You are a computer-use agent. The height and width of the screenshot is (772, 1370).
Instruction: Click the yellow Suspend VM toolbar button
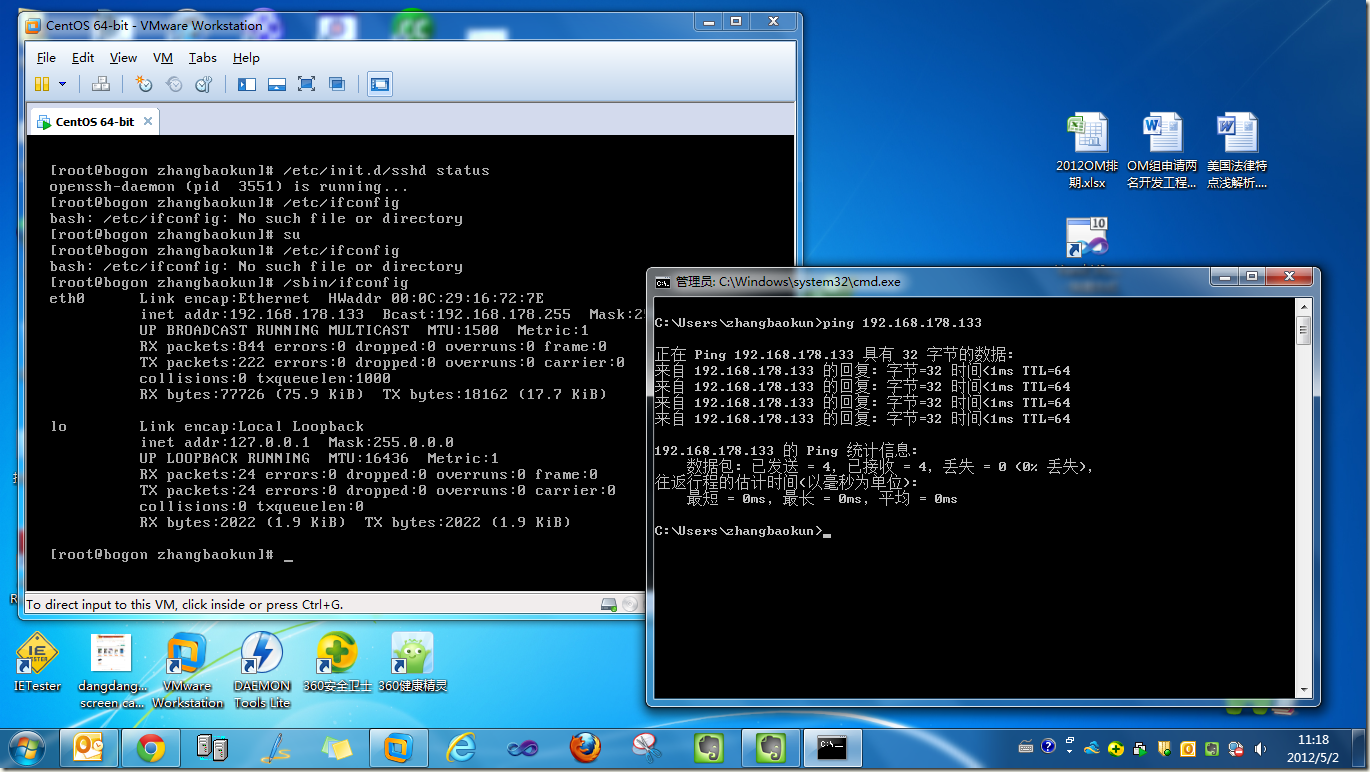pos(42,85)
